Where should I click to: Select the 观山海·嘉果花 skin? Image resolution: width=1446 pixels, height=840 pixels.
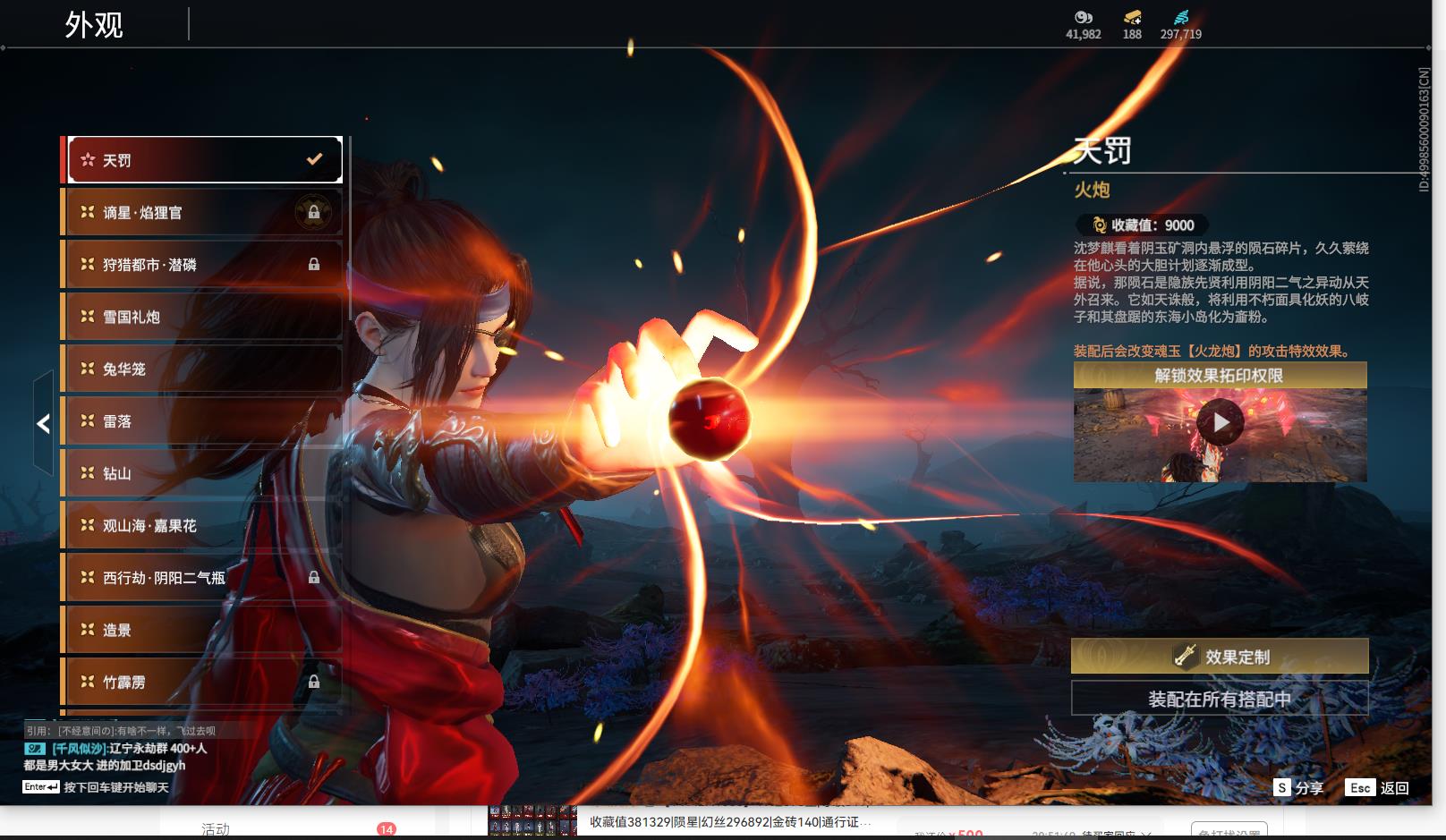pyautogui.click(x=202, y=525)
